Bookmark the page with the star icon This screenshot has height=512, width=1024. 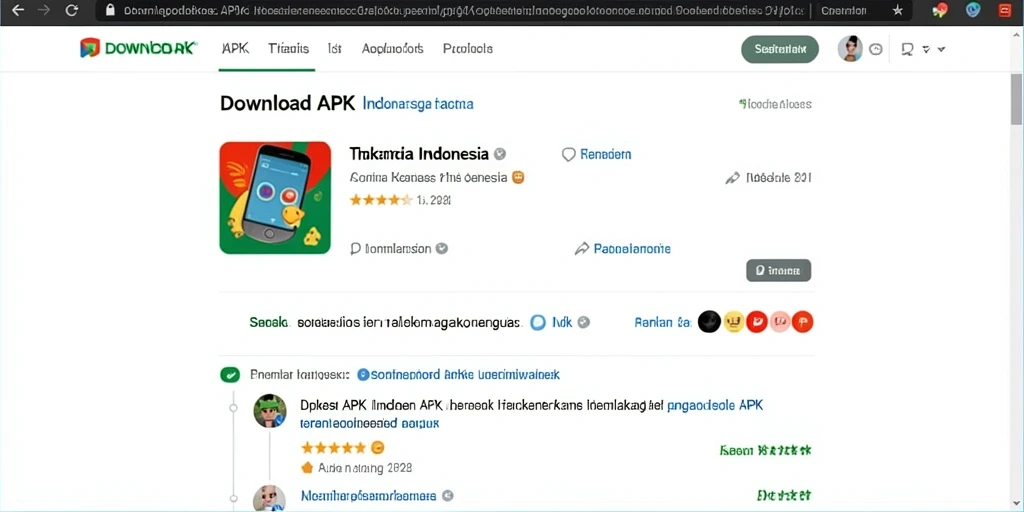pos(897,10)
